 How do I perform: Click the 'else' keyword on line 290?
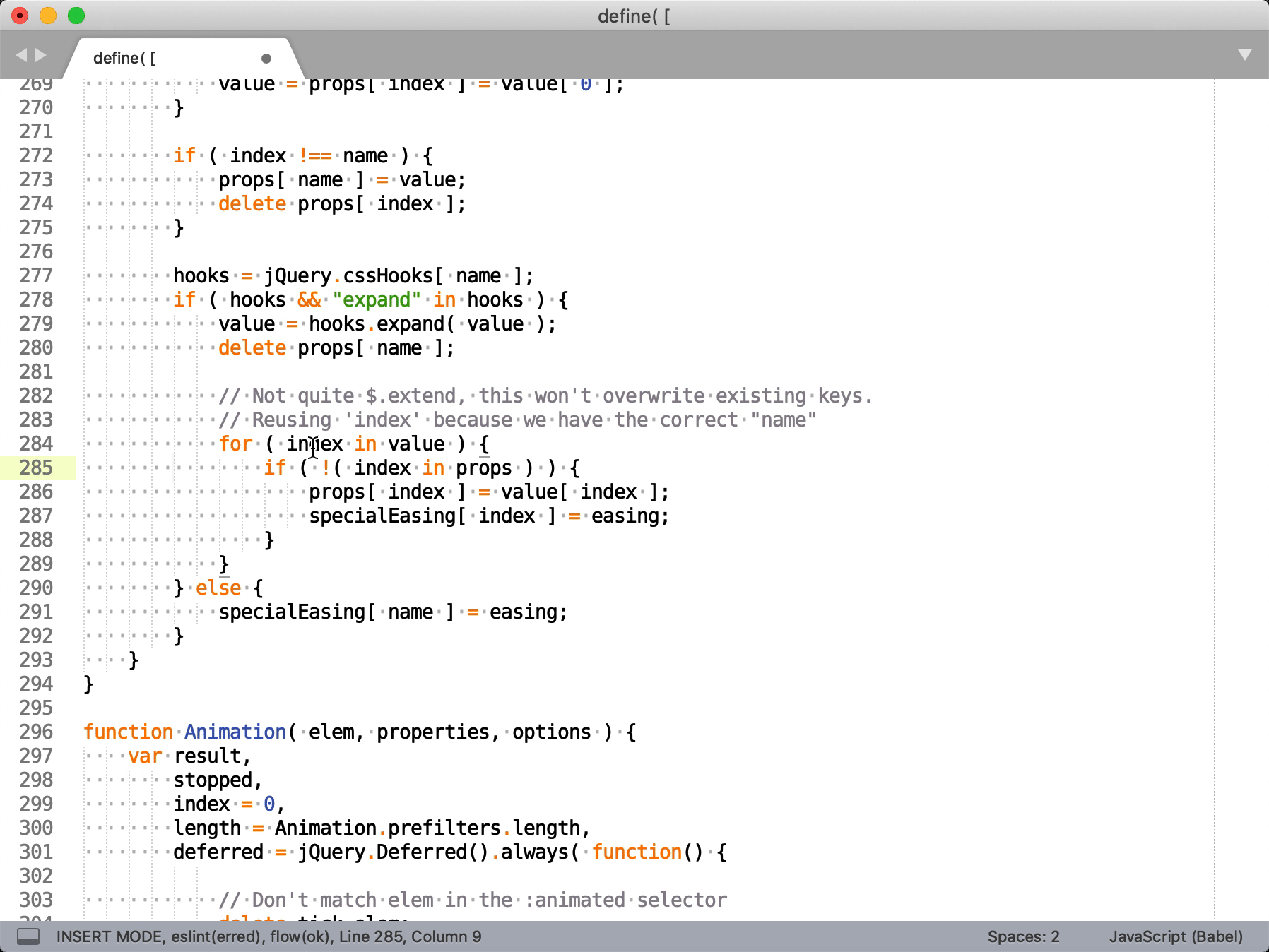click(218, 588)
